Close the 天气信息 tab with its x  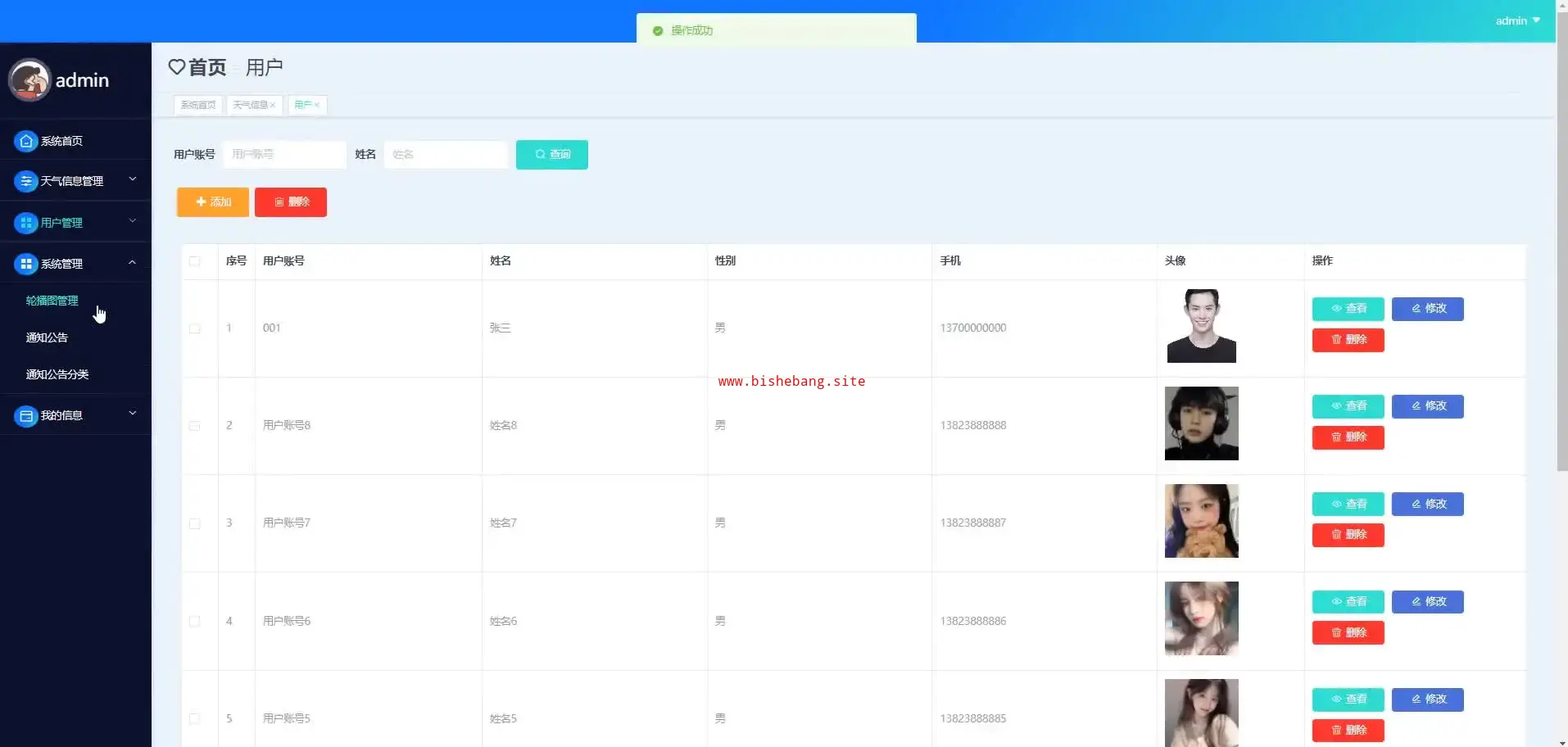(x=273, y=105)
